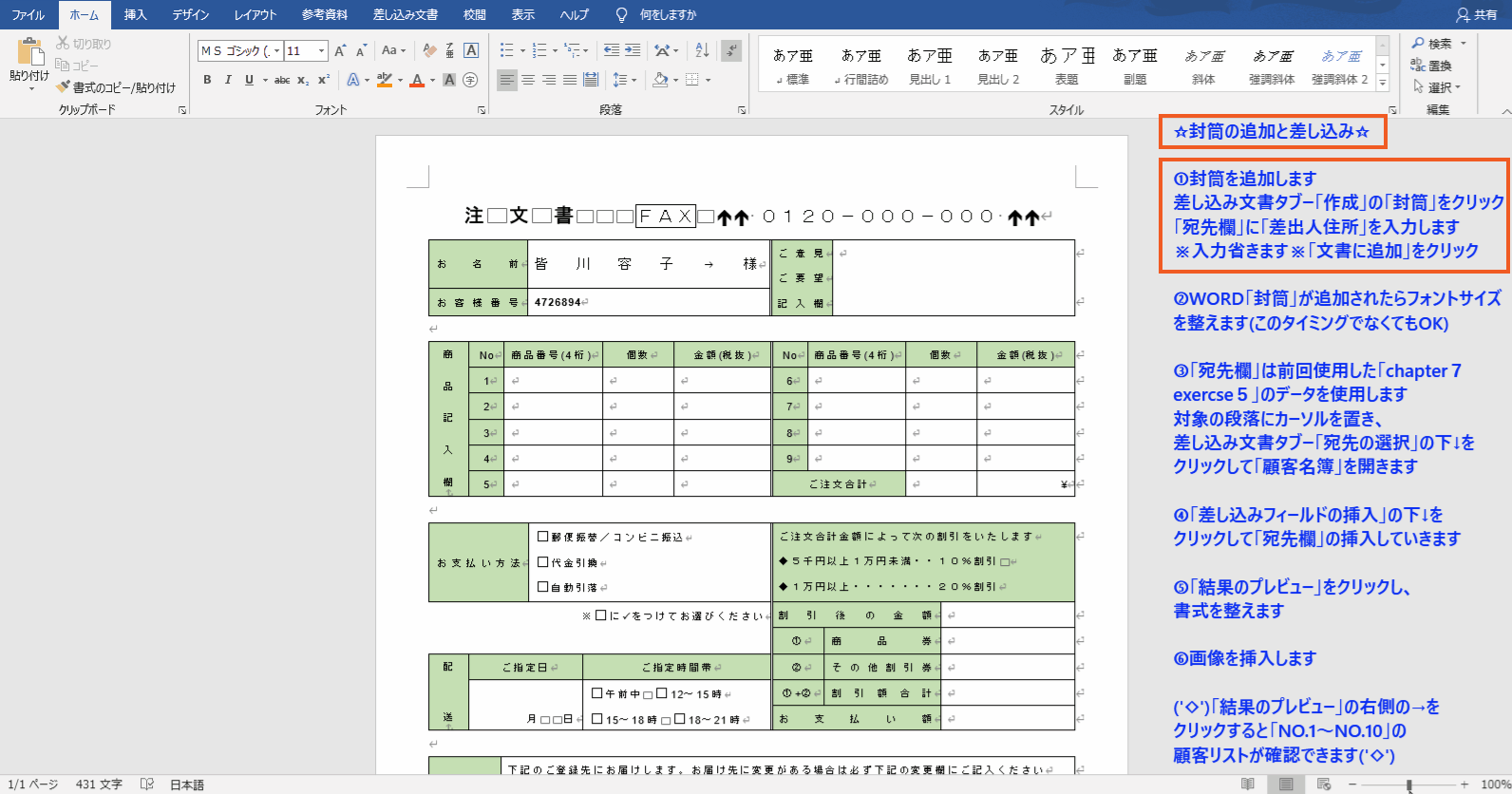This screenshot has width=1512, height=794.
Task: Click the clear formatting eraser icon
Action: point(429,50)
